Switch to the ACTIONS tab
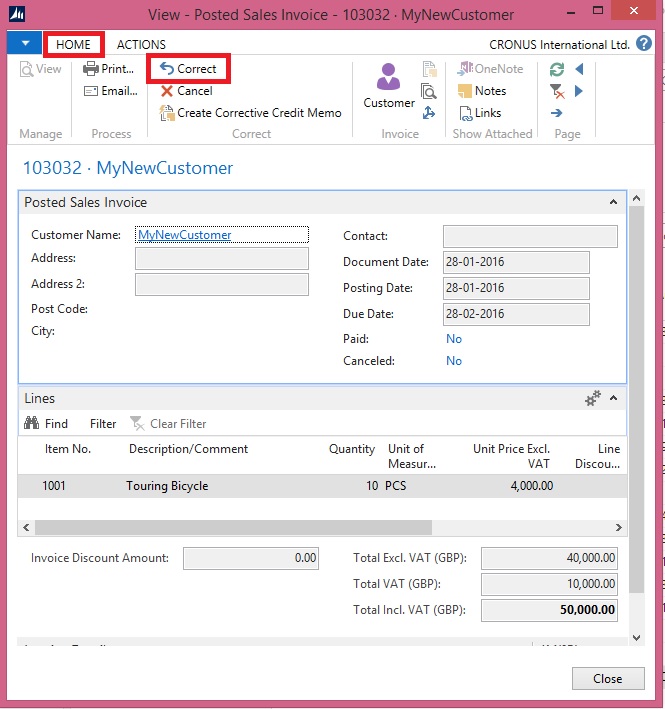The height and width of the screenshot is (709, 665). tap(141, 45)
